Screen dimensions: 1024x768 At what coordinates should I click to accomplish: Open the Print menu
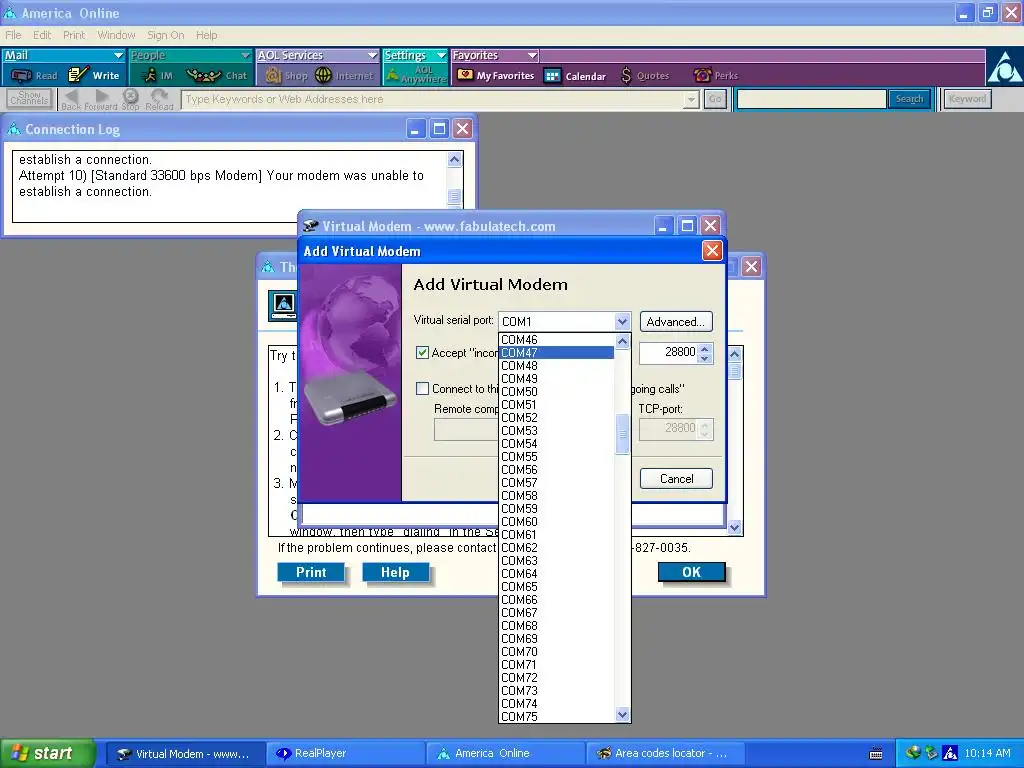point(74,35)
